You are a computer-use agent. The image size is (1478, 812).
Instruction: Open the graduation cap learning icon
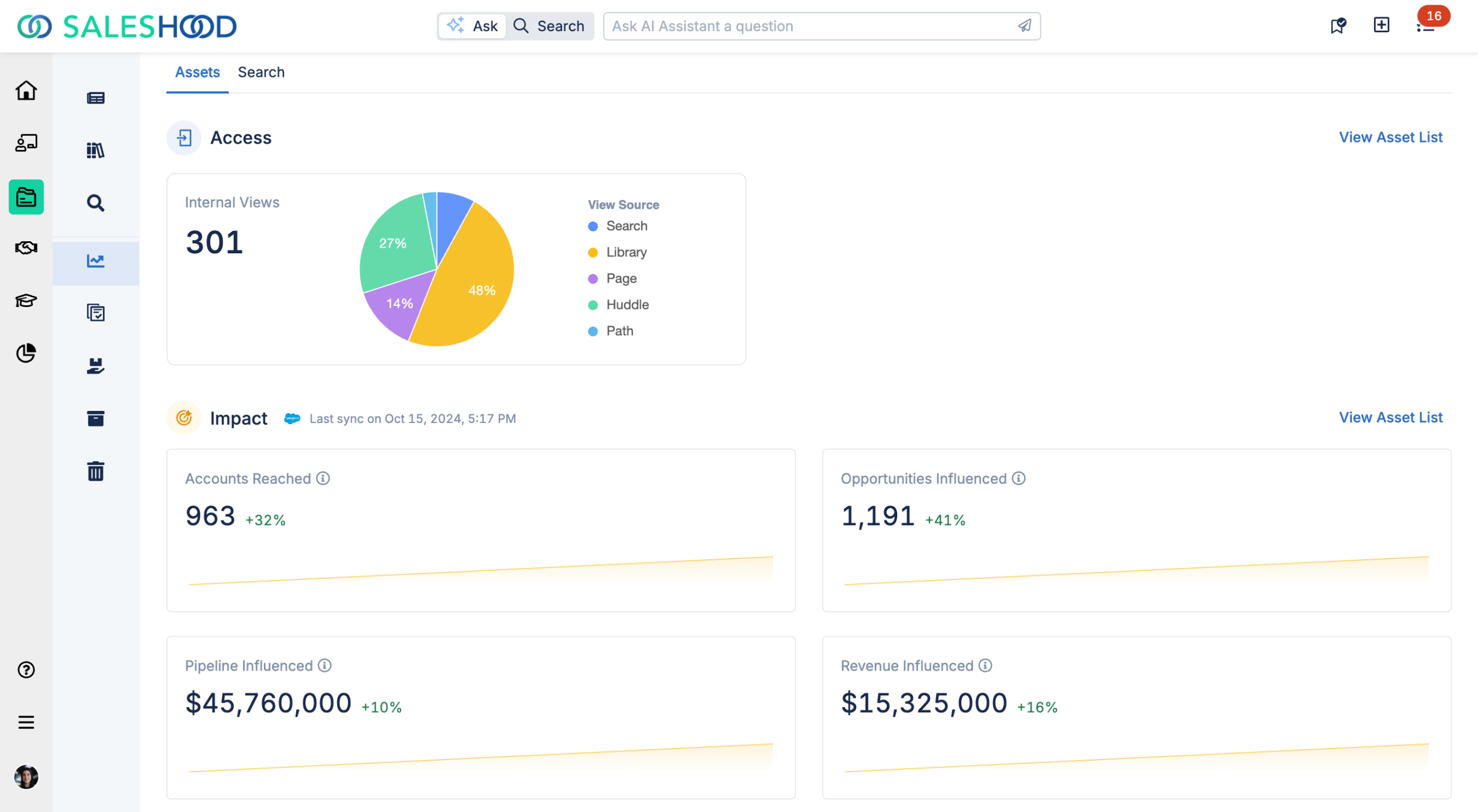tap(26, 300)
